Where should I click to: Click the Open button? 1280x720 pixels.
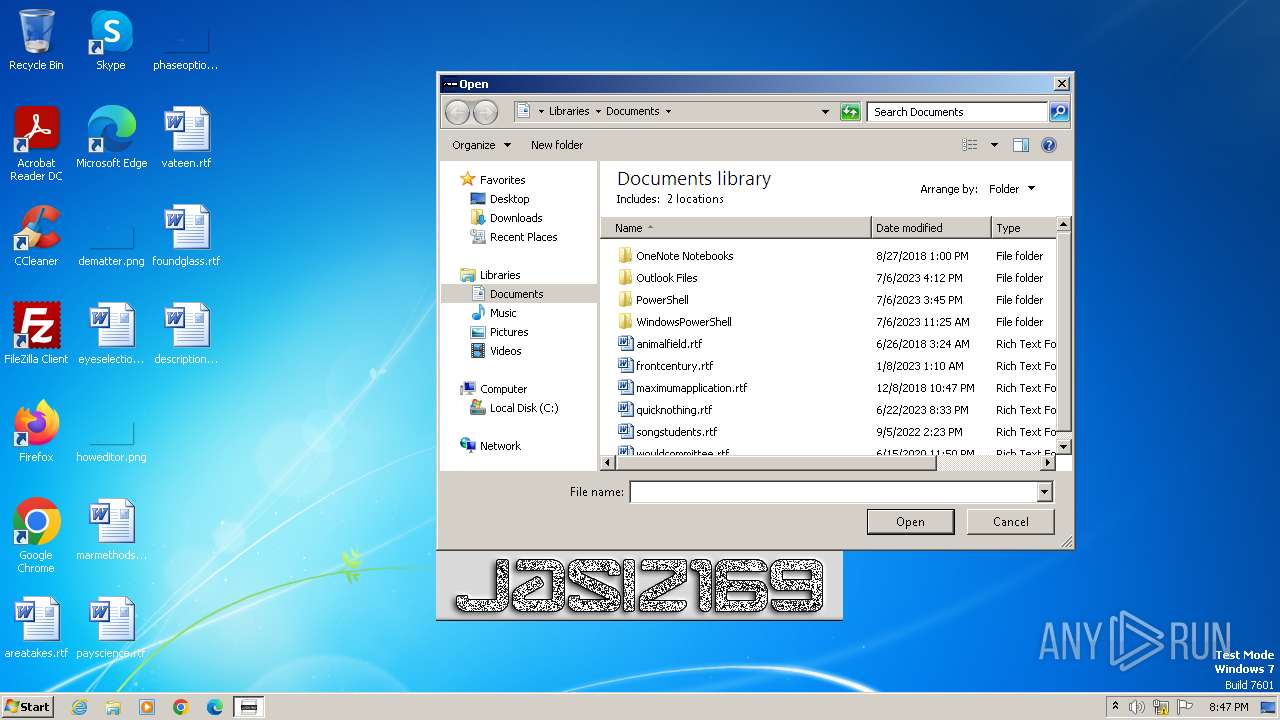coord(910,522)
